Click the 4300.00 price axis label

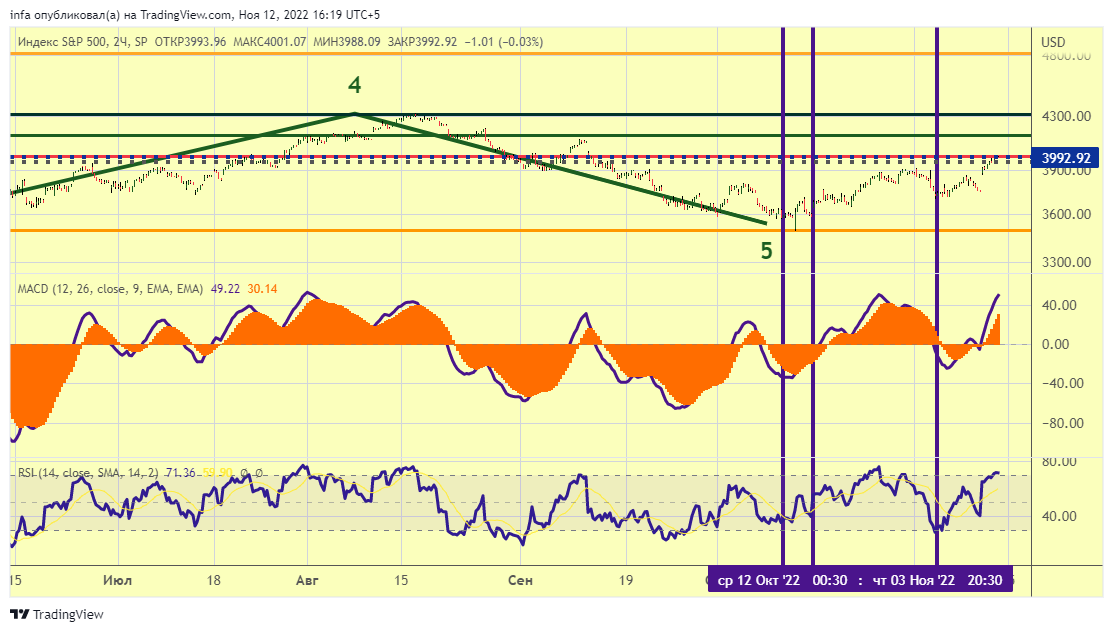pyautogui.click(x=1066, y=116)
